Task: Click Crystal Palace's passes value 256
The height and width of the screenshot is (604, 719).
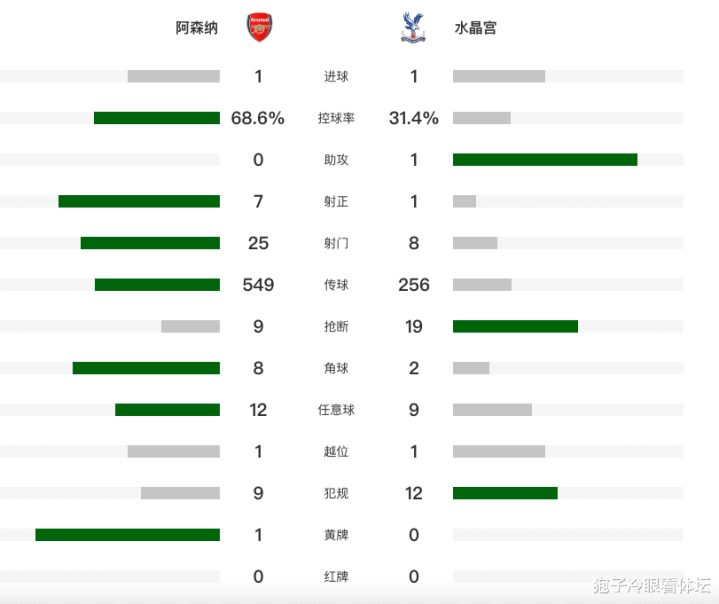Action: coord(413,285)
